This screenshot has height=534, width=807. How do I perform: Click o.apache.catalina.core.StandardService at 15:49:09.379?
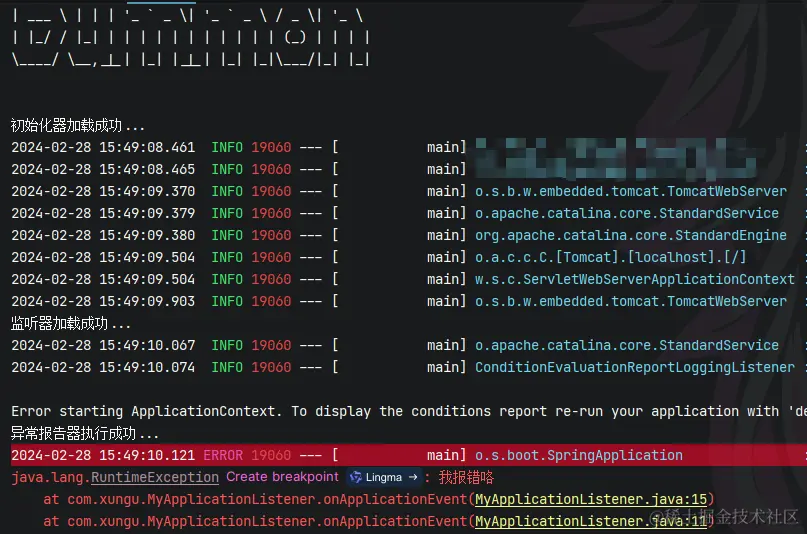pyautogui.click(x=626, y=213)
